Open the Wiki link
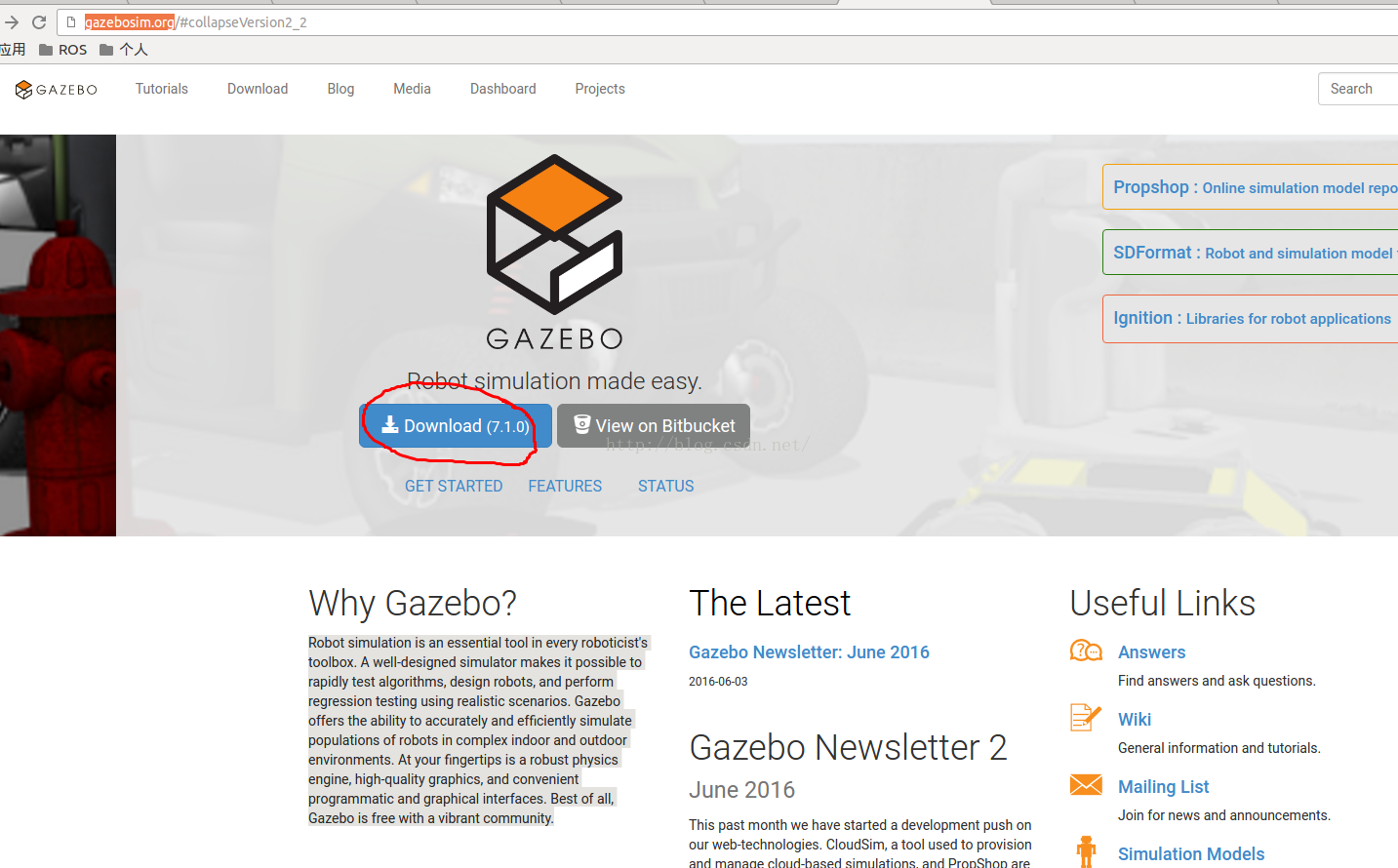The image size is (1398, 868). 1135,720
